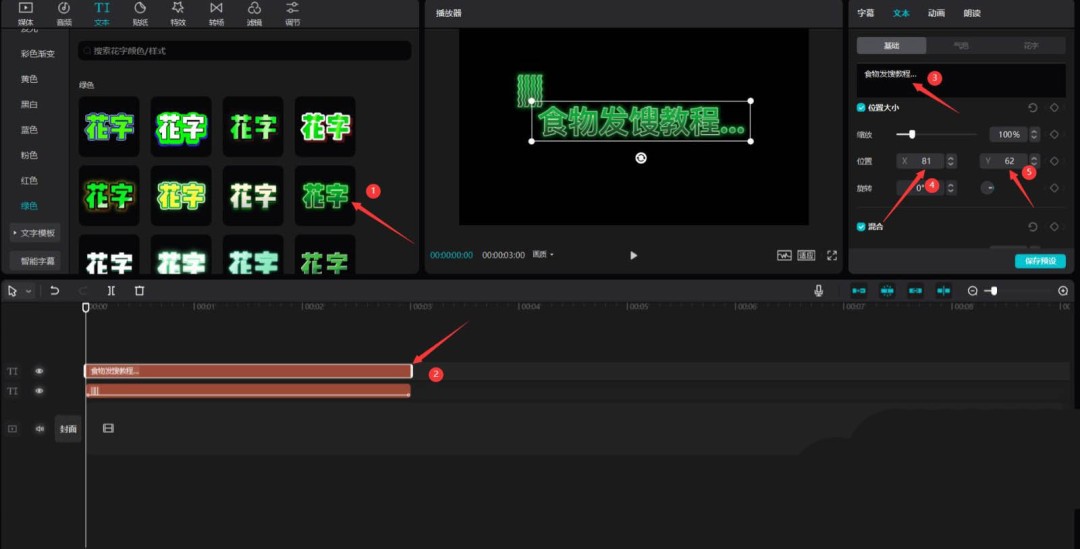Screen dimensions: 1080x549
Task: Click the 食物发馊教程 clip on timeline
Action: (x=248, y=371)
